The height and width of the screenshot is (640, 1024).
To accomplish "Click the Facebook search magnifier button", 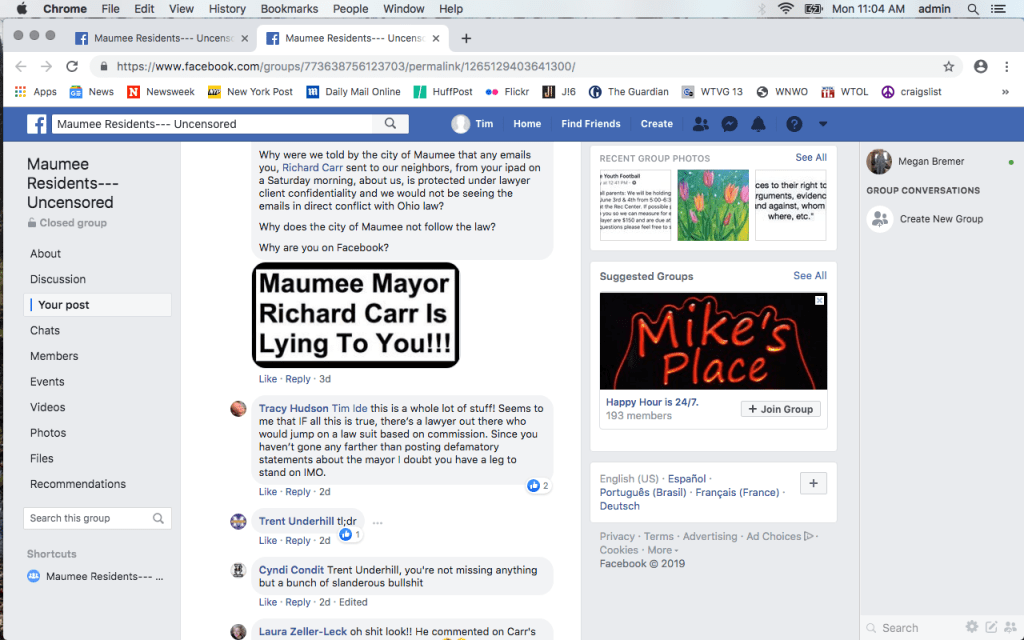I will coord(390,124).
